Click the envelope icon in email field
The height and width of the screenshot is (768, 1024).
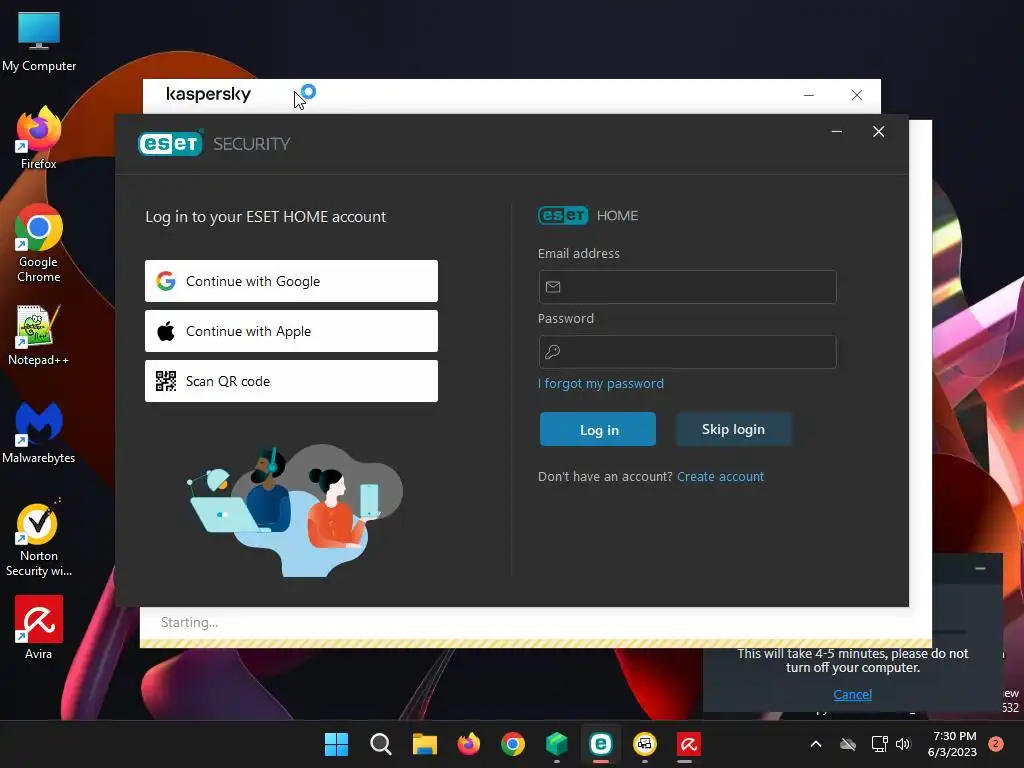pos(553,287)
